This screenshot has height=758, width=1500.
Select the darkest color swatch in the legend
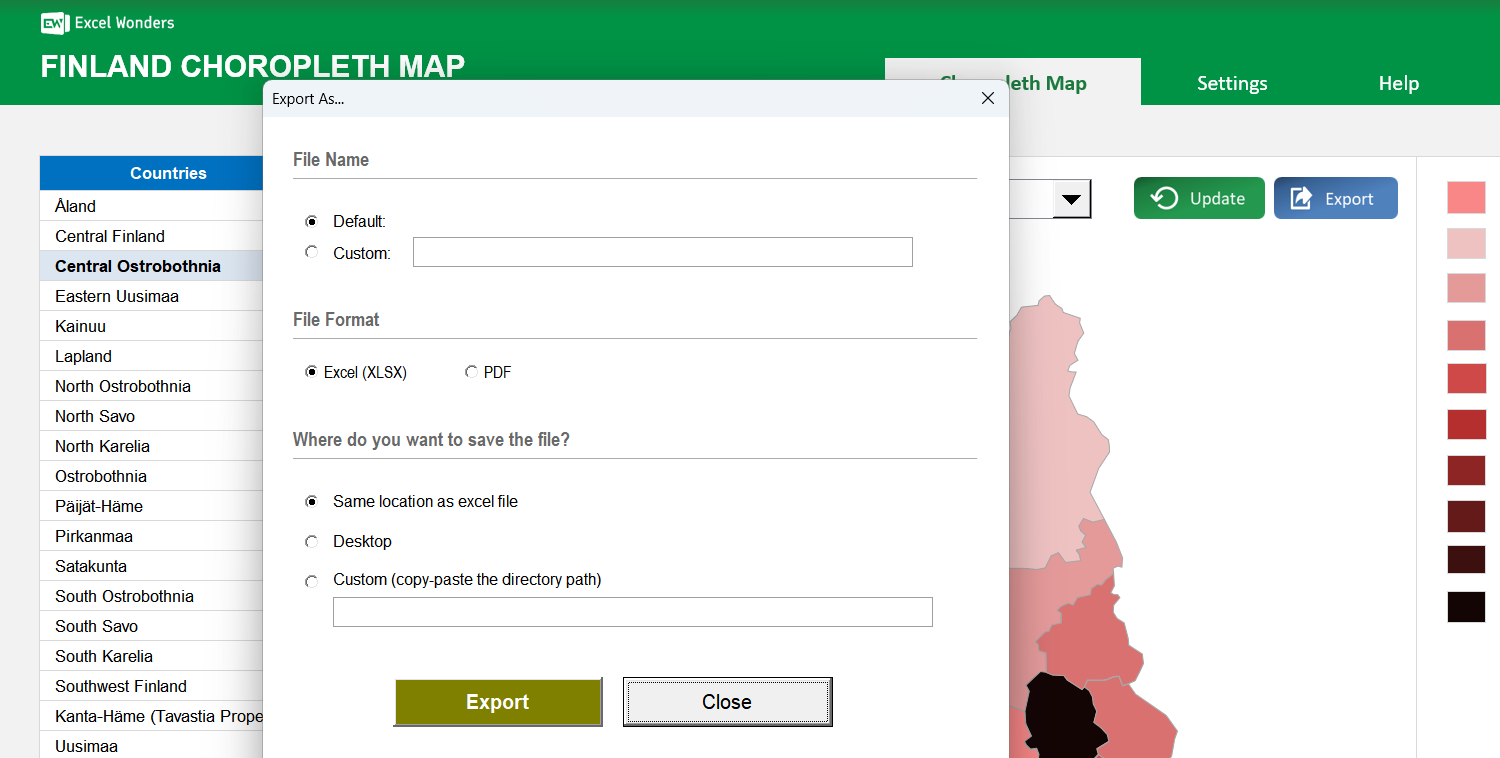(1466, 606)
